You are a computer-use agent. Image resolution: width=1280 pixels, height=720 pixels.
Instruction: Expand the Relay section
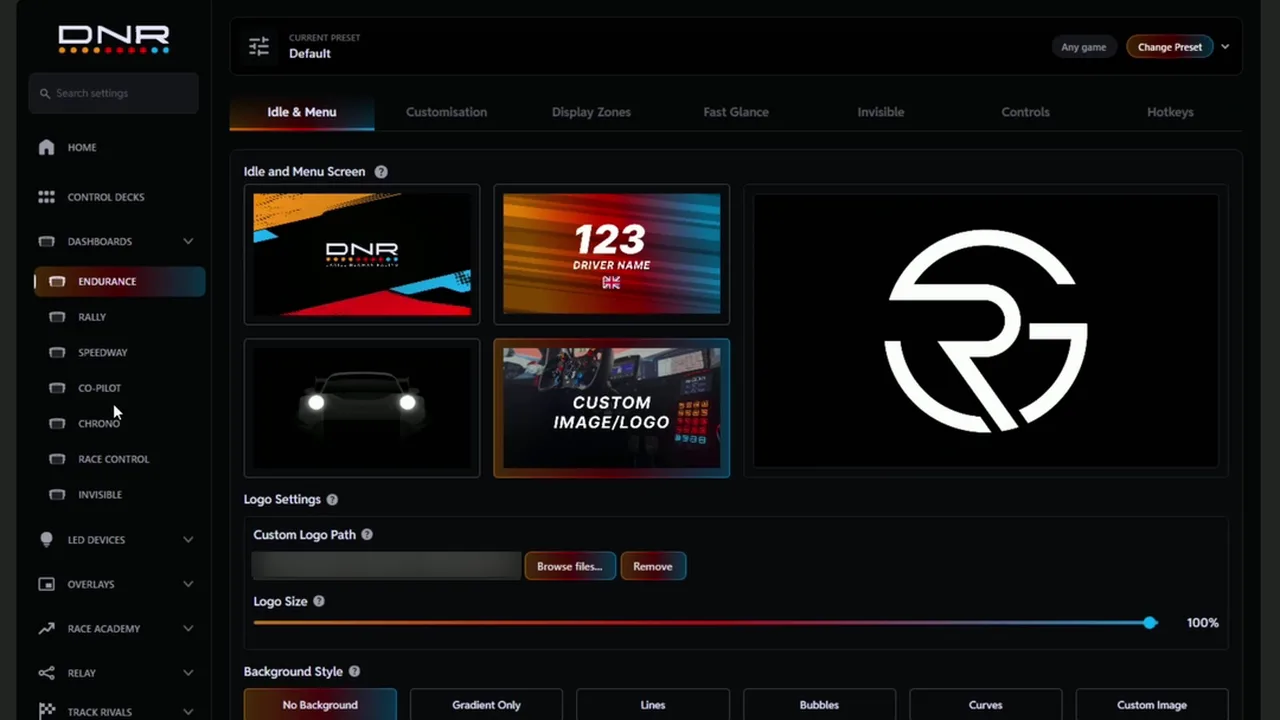(188, 673)
